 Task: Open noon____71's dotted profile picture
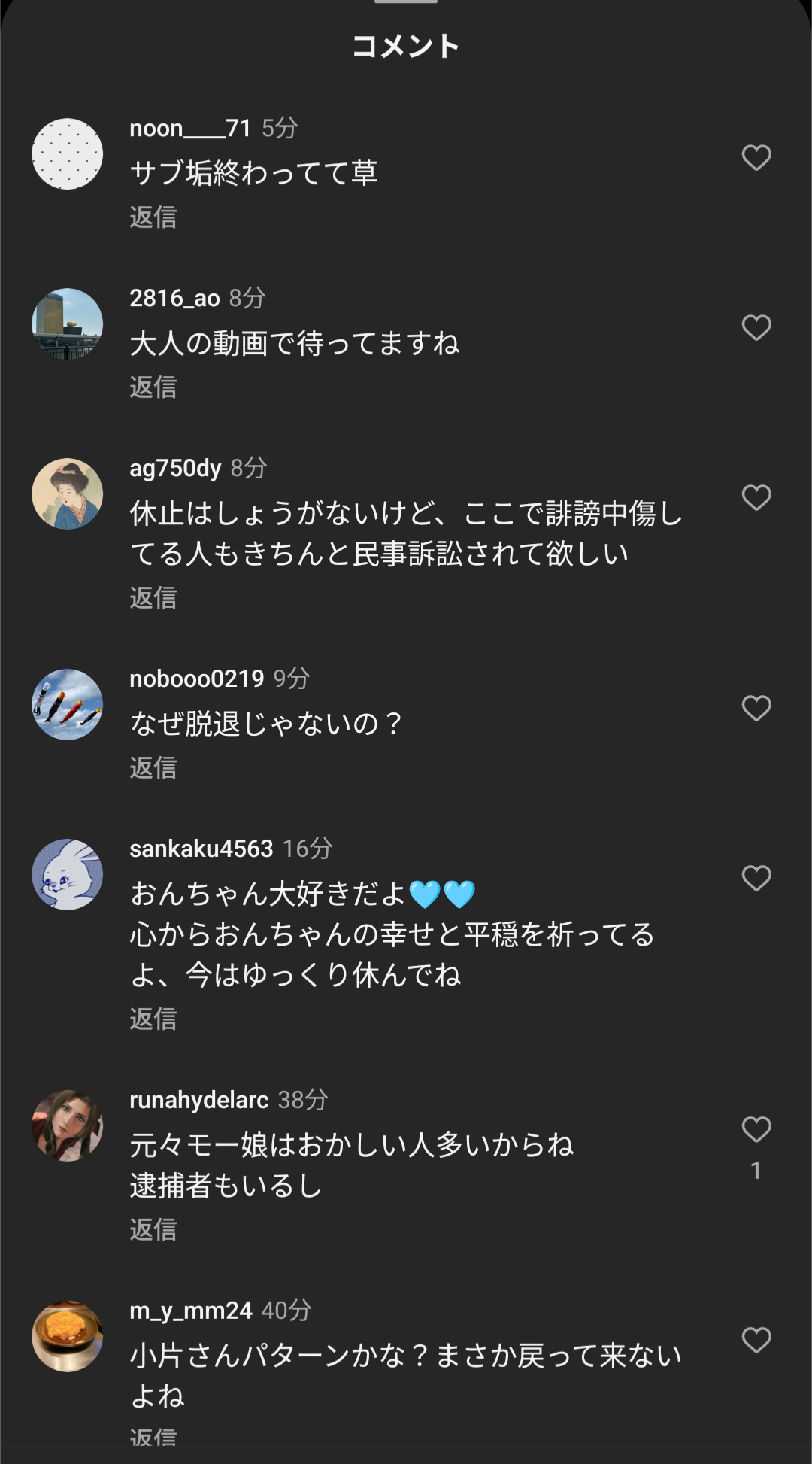[68, 154]
